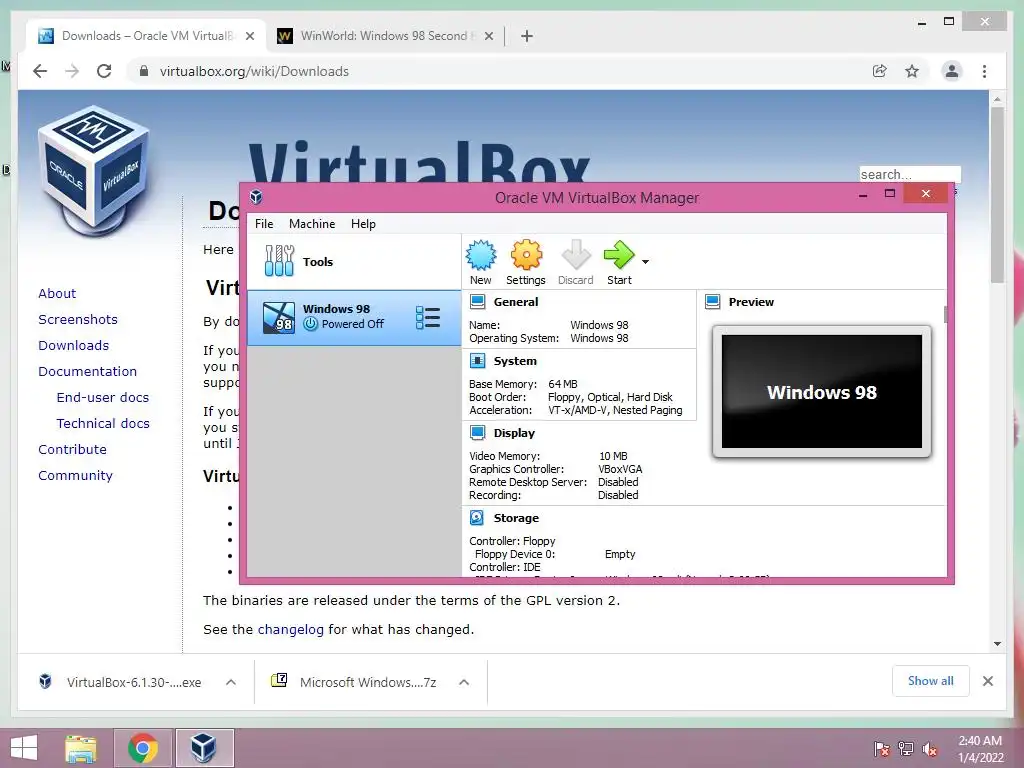Open the Community link

coord(75,475)
